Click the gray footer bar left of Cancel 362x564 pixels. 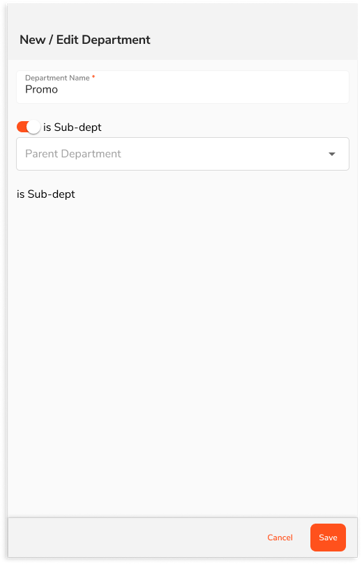coord(133,537)
